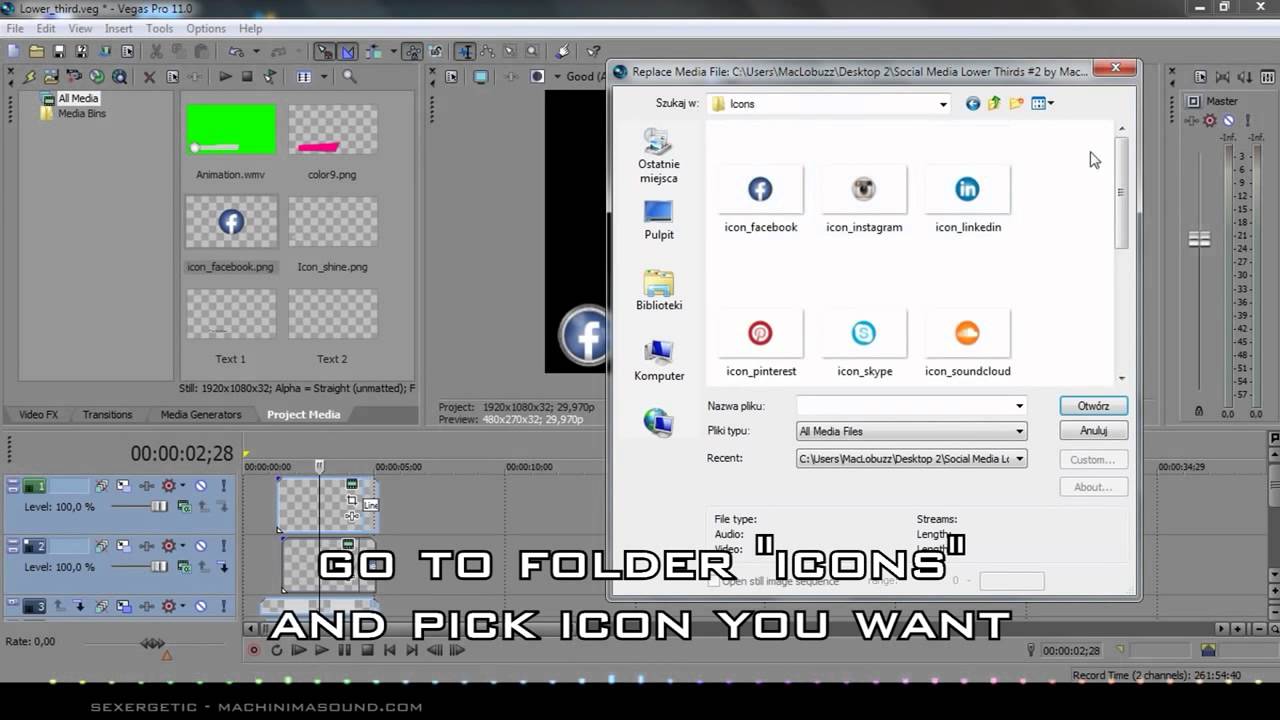Select the Envelope Edit tool icon
The width and height of the screenshot is (1280, 720).
[x=488, y=51]
